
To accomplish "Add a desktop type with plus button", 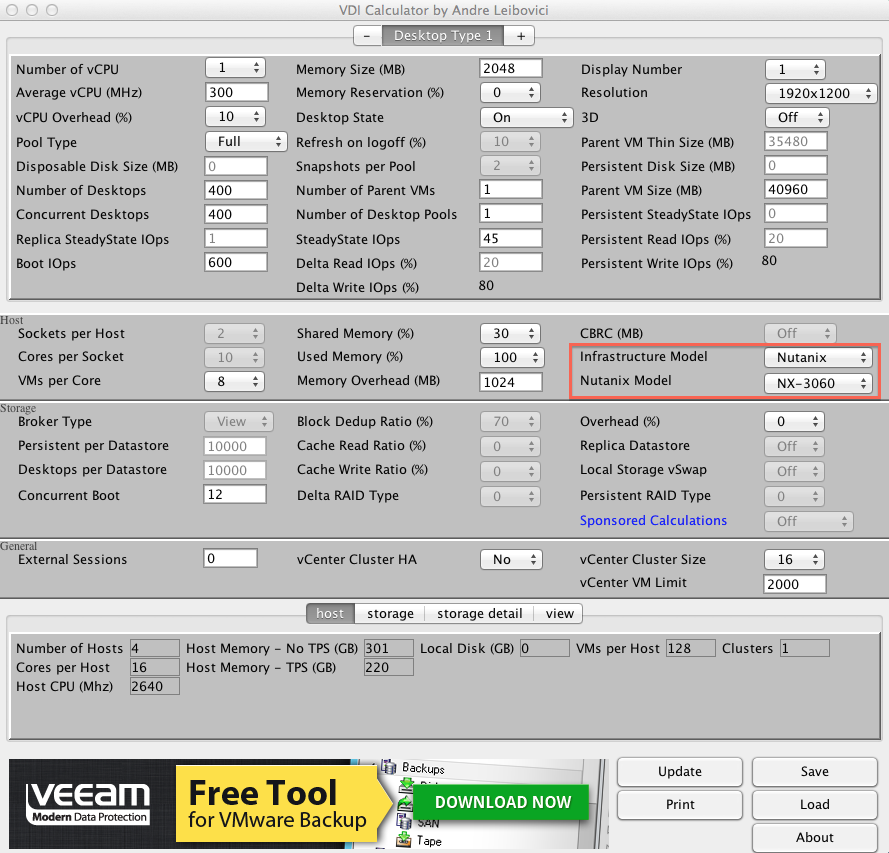I will [520, 36].
